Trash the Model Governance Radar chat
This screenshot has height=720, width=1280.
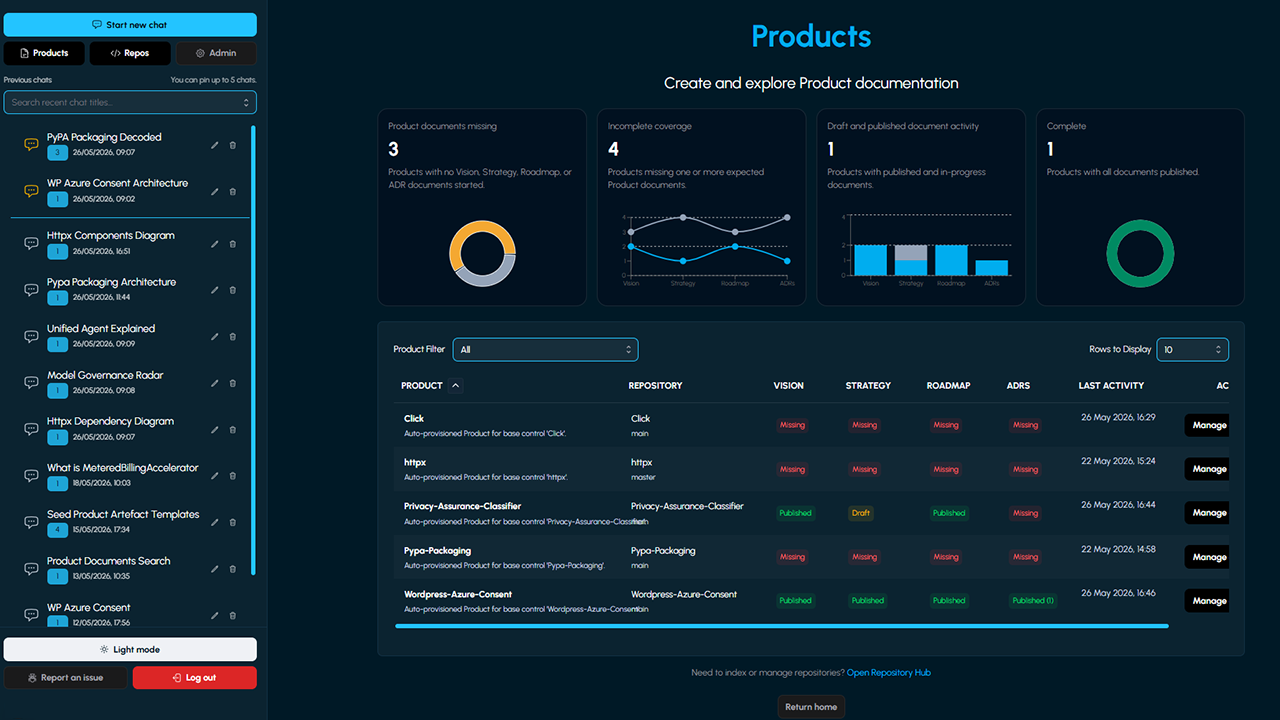(x=233, y=383)
